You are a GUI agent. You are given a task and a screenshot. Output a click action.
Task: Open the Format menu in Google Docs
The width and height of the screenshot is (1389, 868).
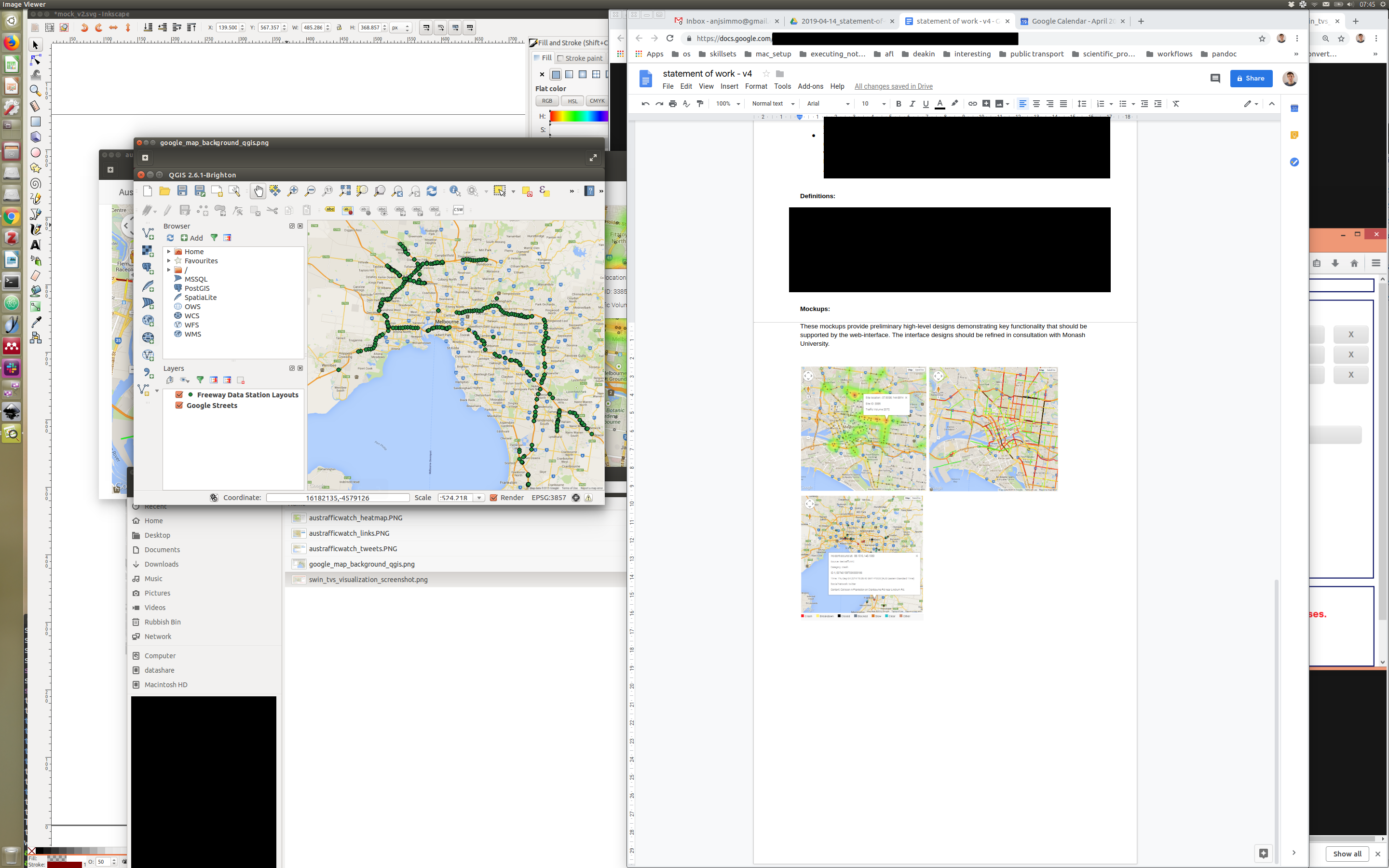[x=755, y=86]
